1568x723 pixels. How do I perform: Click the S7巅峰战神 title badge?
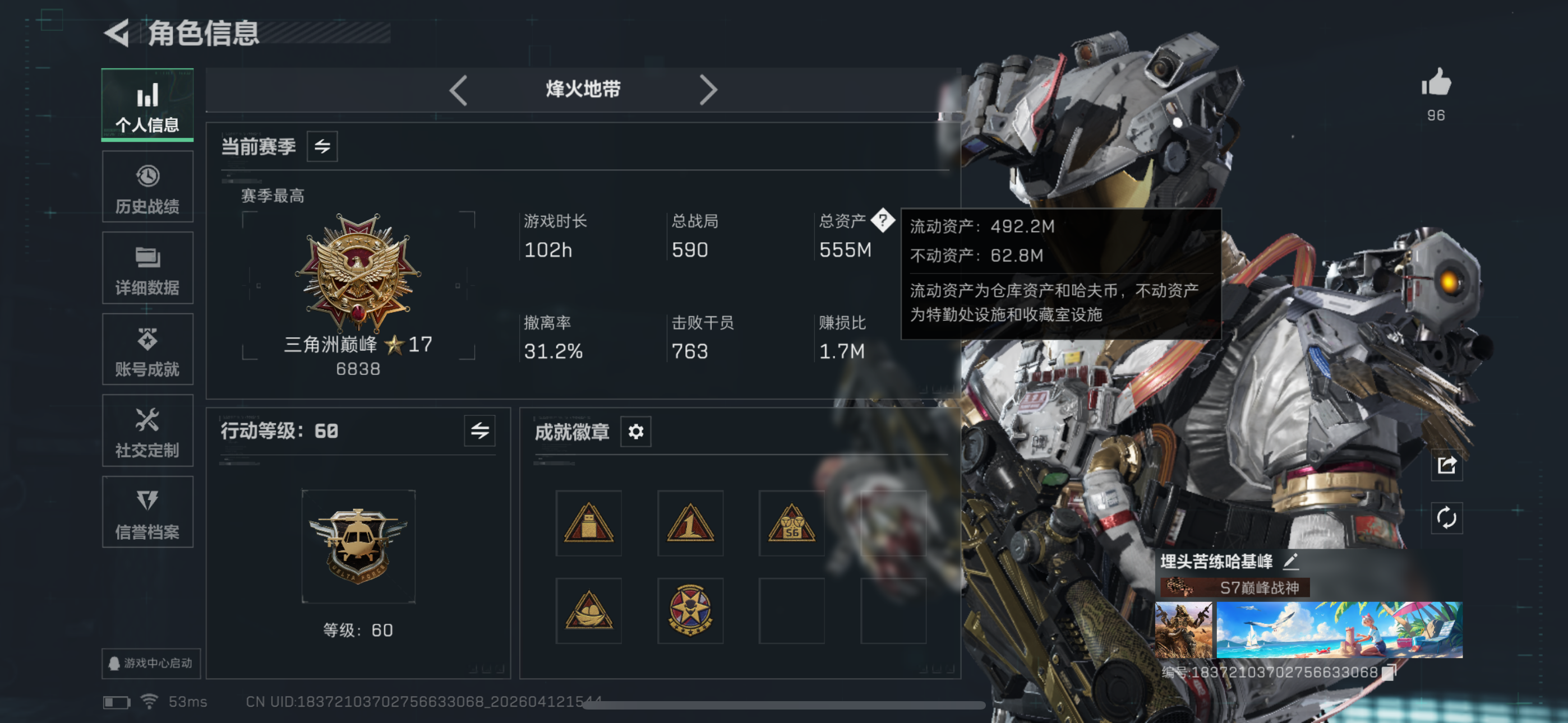1235,587
